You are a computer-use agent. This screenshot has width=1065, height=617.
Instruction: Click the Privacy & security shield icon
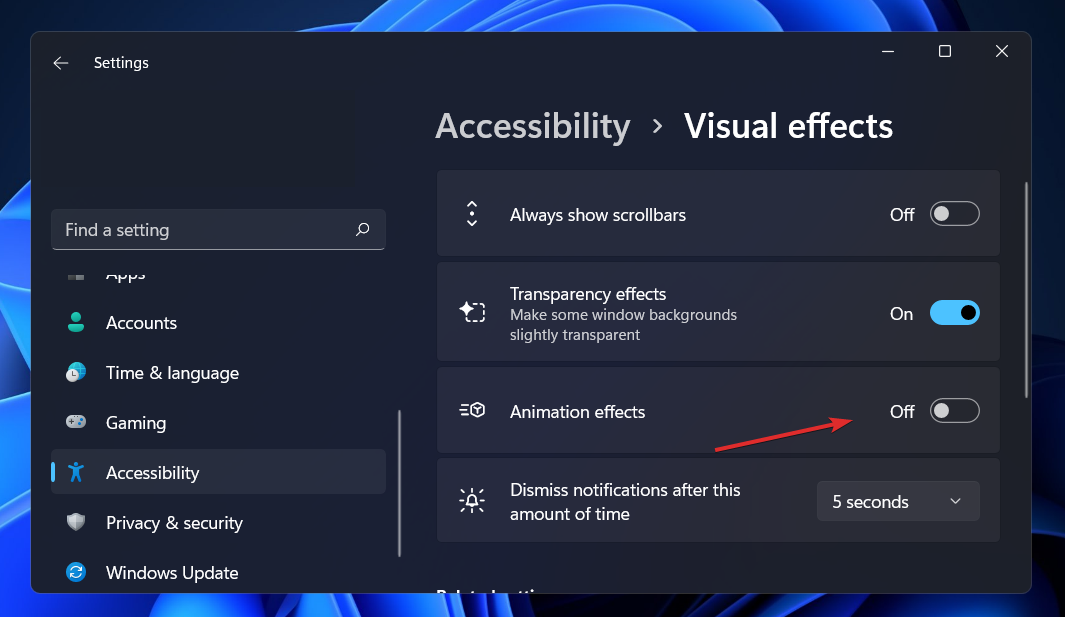pyautogui.click(x=76, y=522)
